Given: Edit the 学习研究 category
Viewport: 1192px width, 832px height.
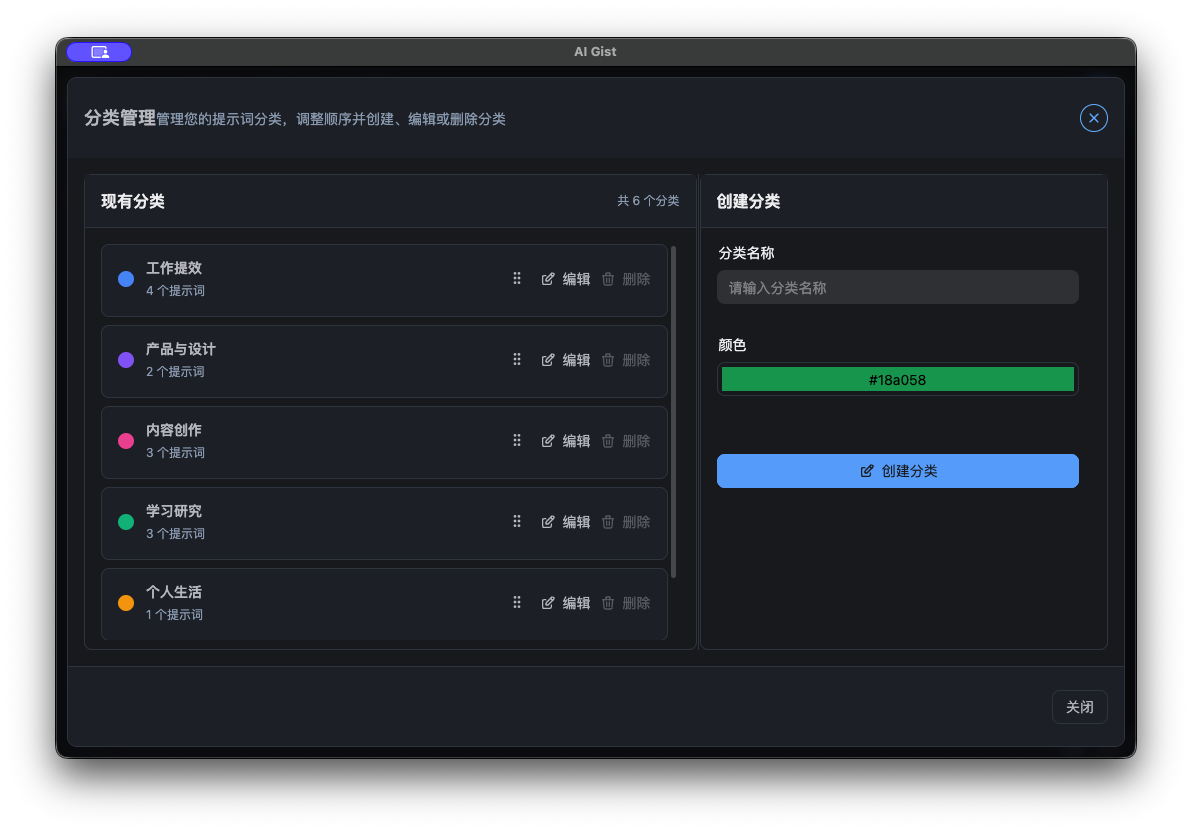Looking at the screenshot, I should pos(566,522).
